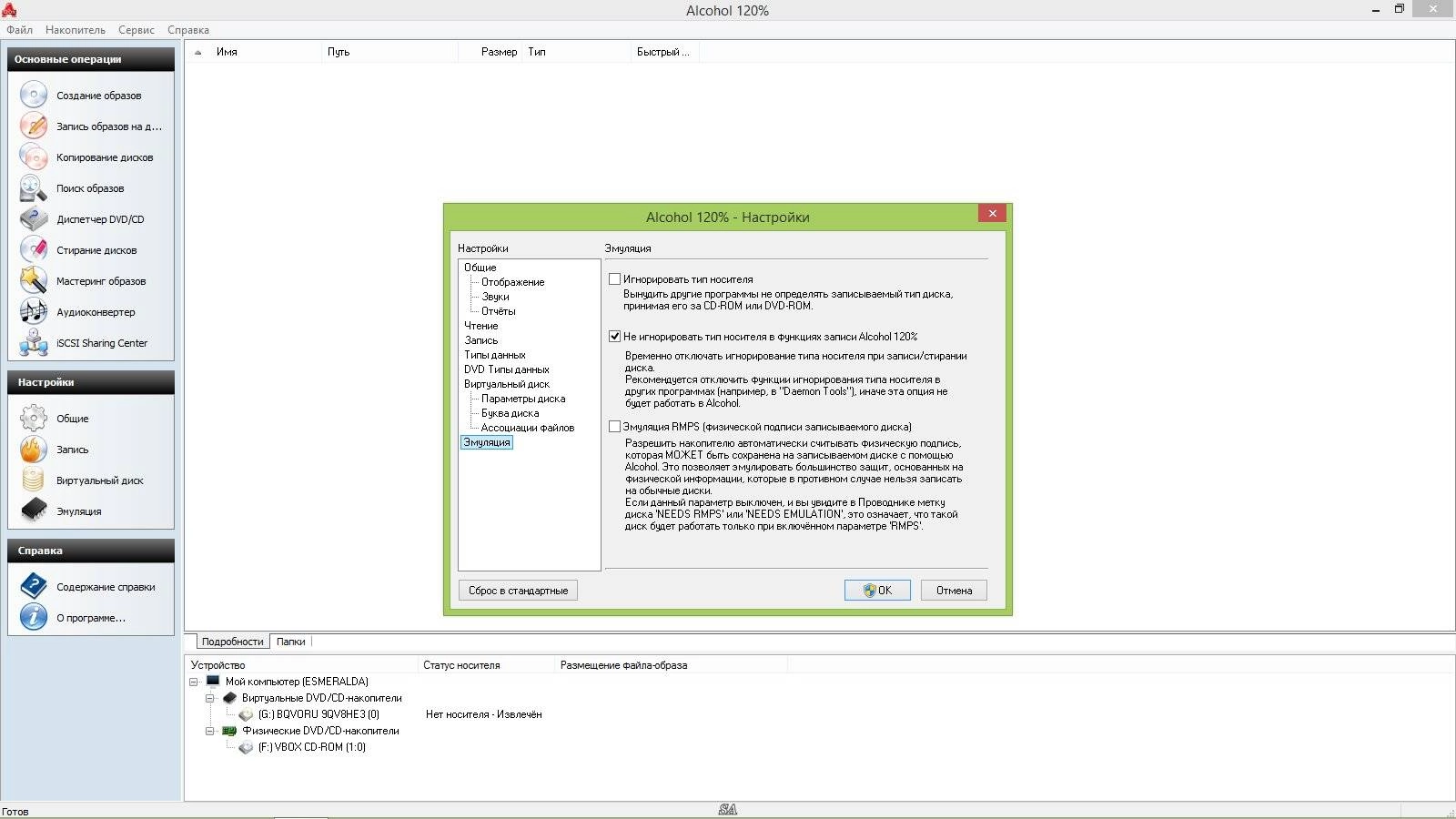The height and width of the screenshot is (819, 1456).
Task: Switch to the Подробности tab
Action: (x=232, y=642)
